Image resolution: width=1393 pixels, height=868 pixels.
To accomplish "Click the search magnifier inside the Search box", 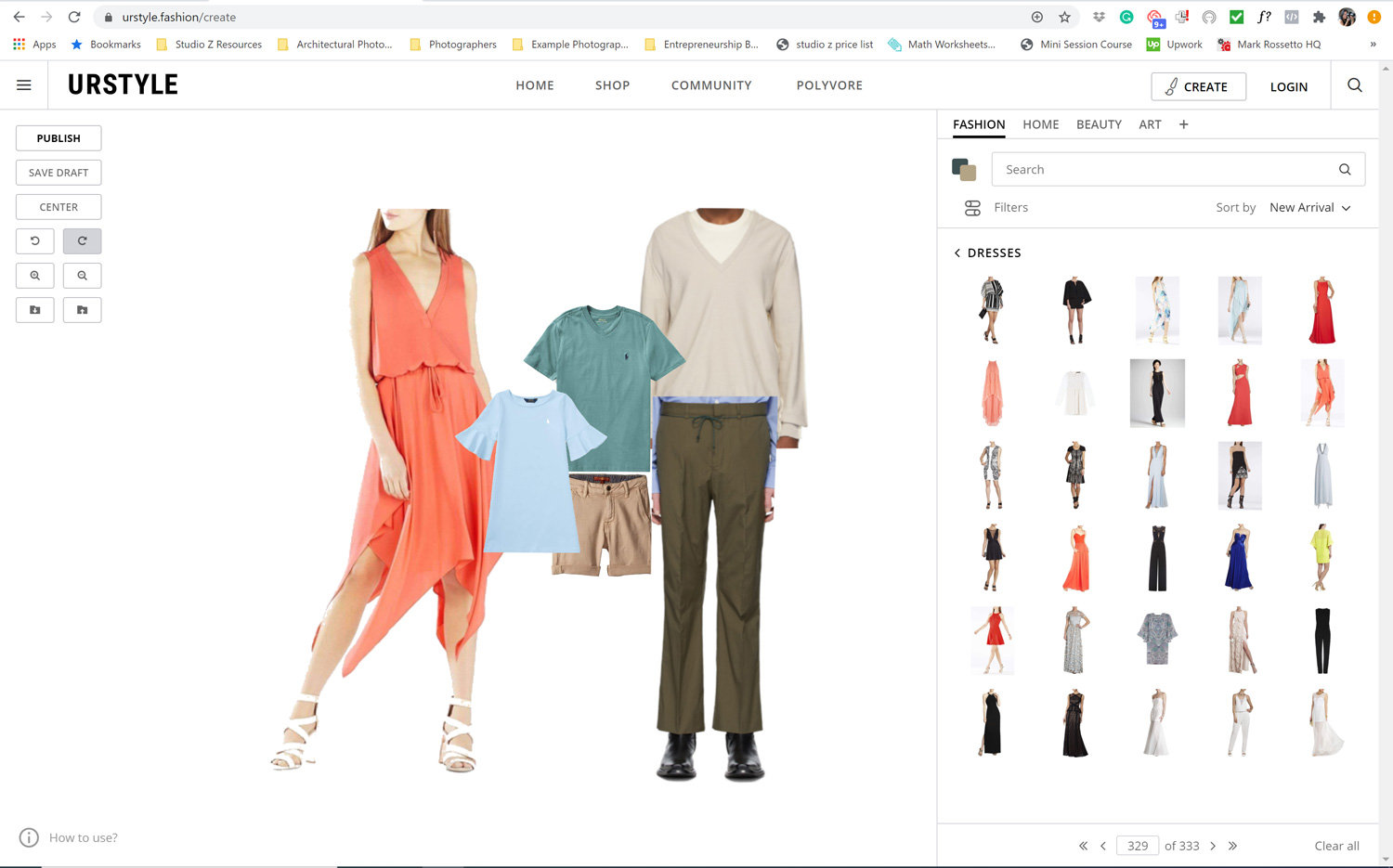I will point(1345,170).
